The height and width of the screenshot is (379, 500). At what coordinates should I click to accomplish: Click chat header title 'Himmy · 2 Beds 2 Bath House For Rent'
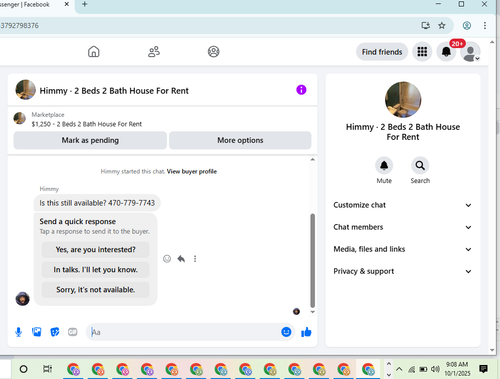click(x=114, y=91)
